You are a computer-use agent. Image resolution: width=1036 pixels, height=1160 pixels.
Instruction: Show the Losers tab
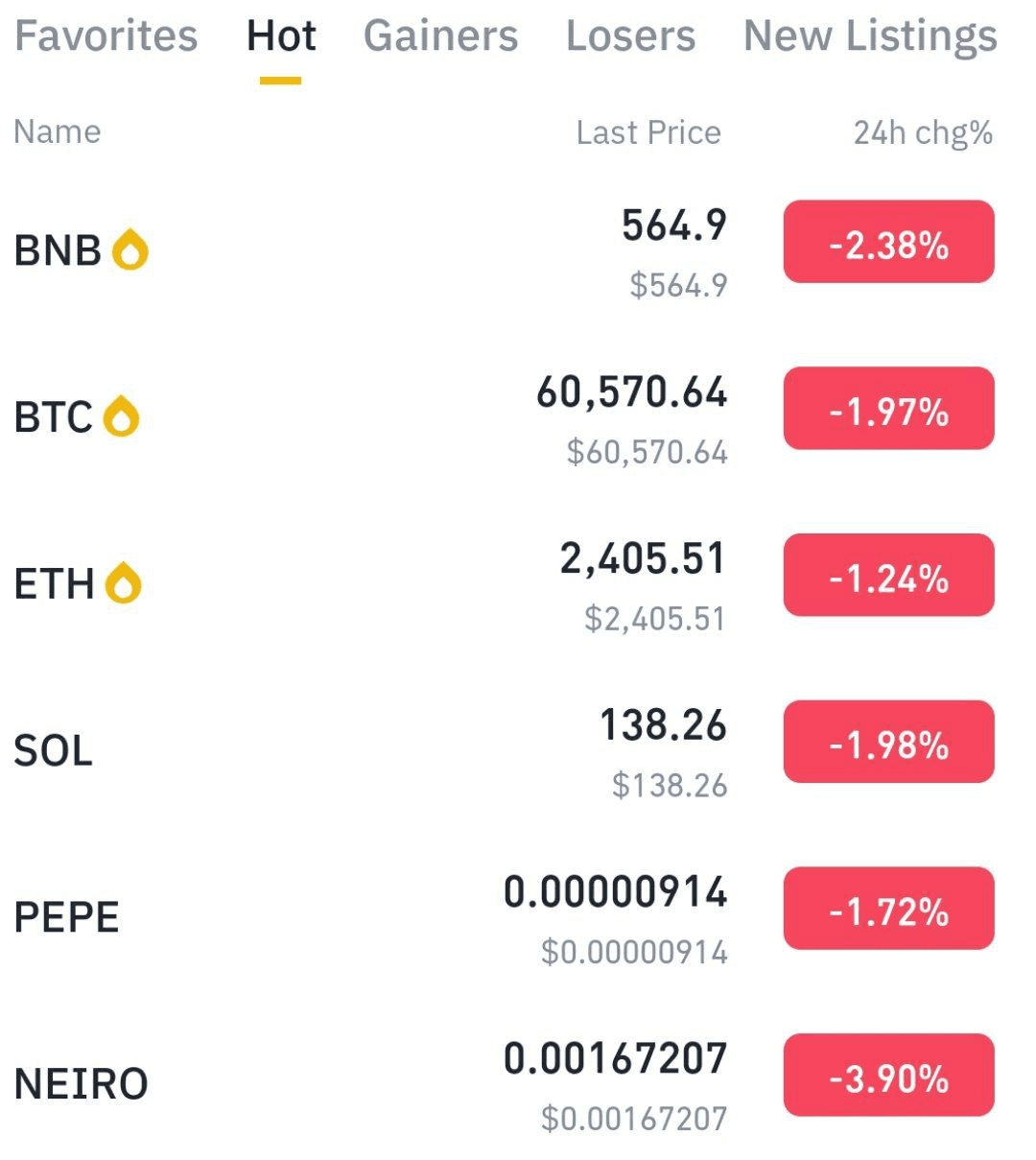[x=630, y=36]
